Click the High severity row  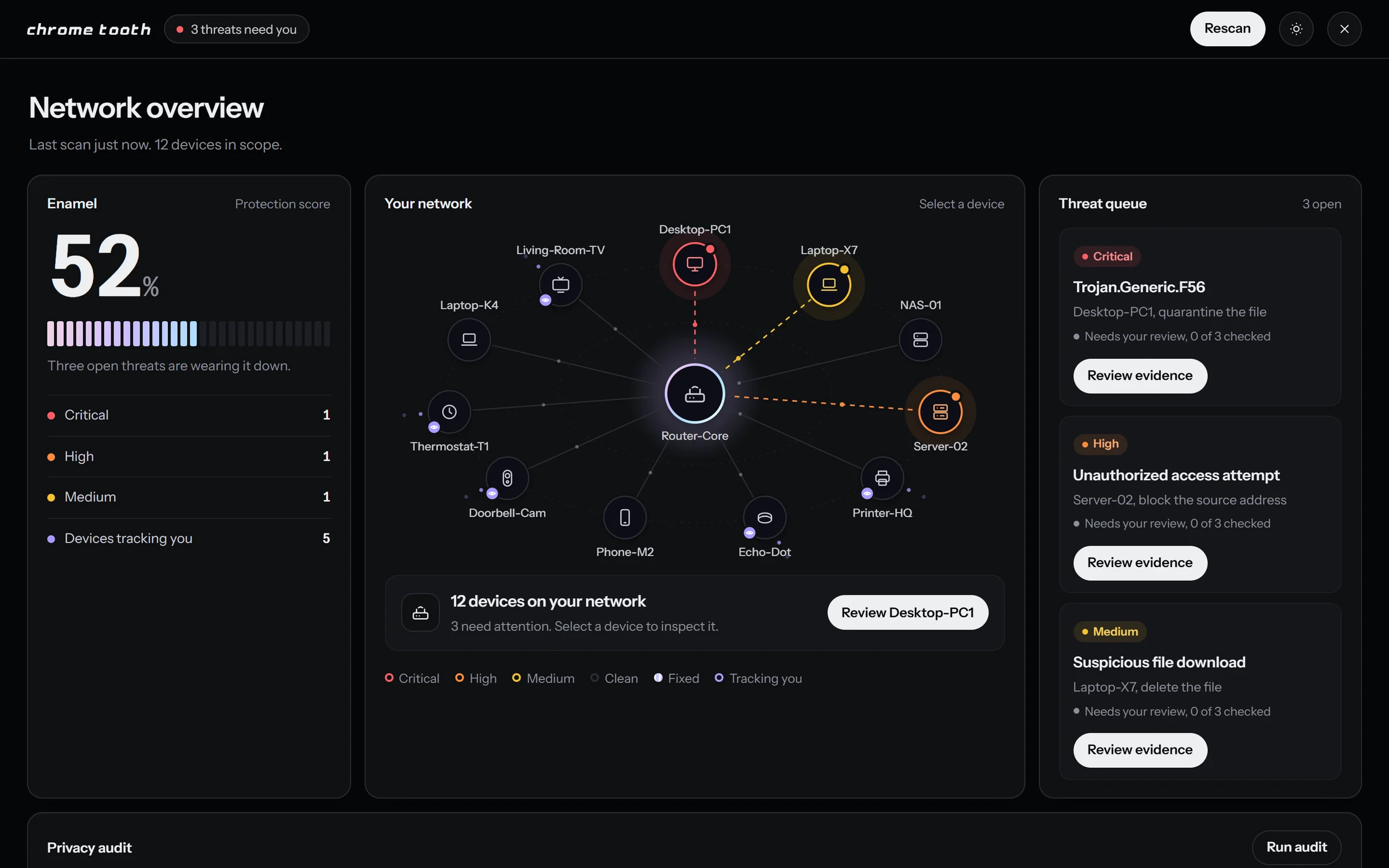click(189, 457)
